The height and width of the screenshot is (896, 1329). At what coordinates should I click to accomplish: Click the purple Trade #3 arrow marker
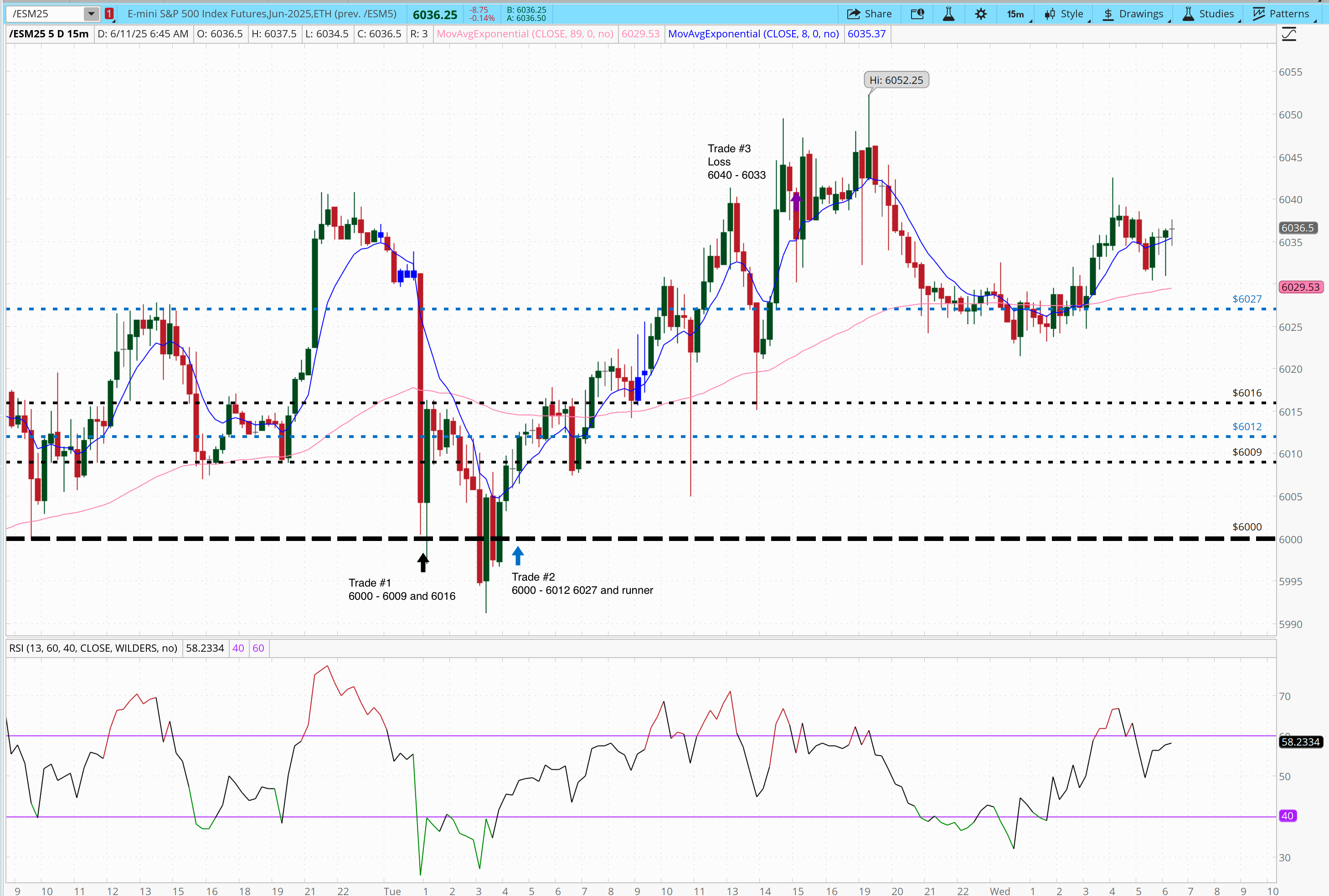(796, 201)
